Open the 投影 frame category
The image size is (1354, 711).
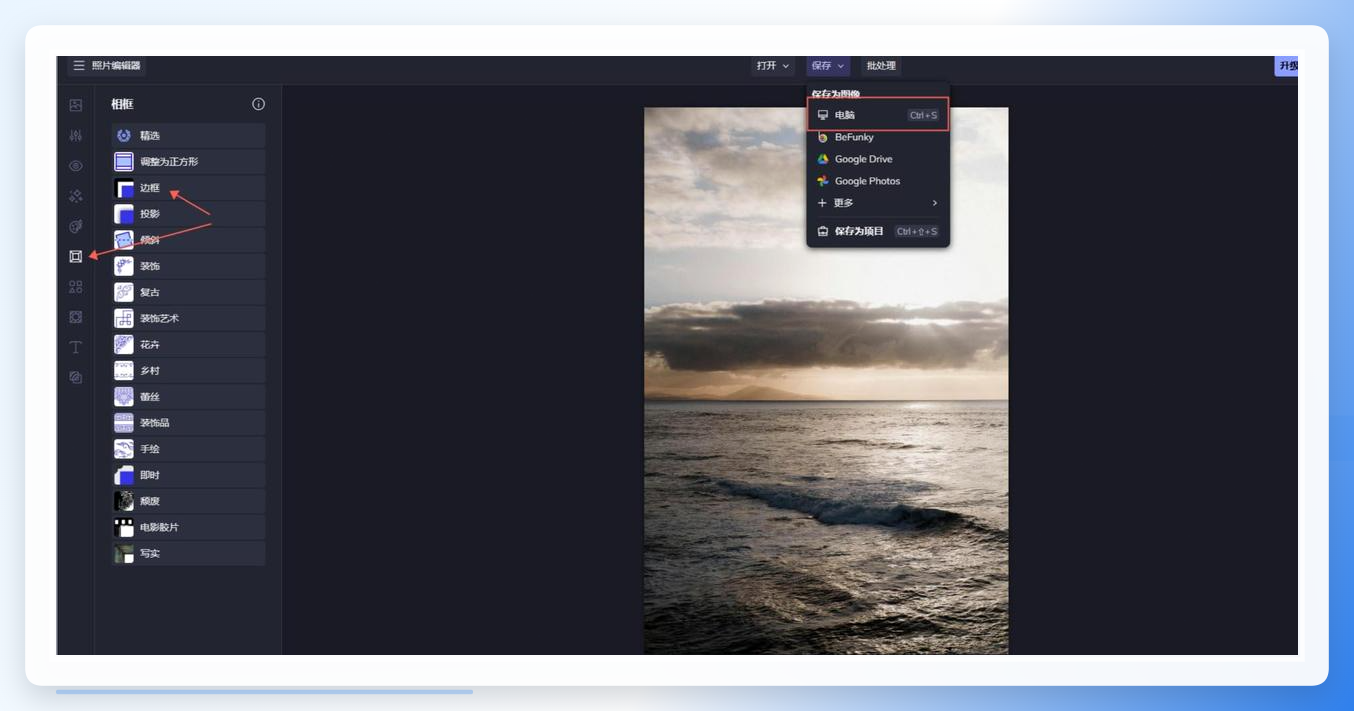188,214
